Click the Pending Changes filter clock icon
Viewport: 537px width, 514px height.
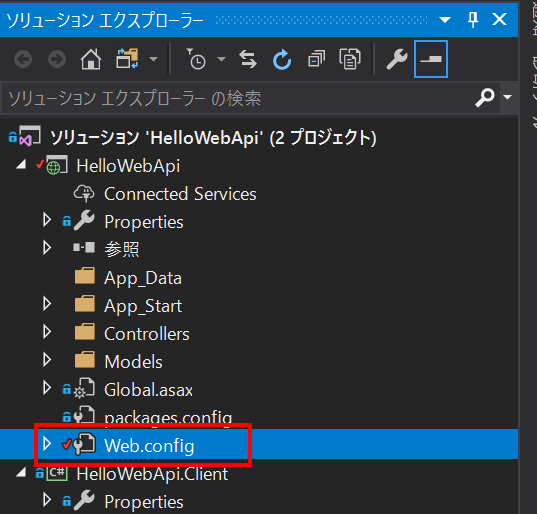click(196, 59)
